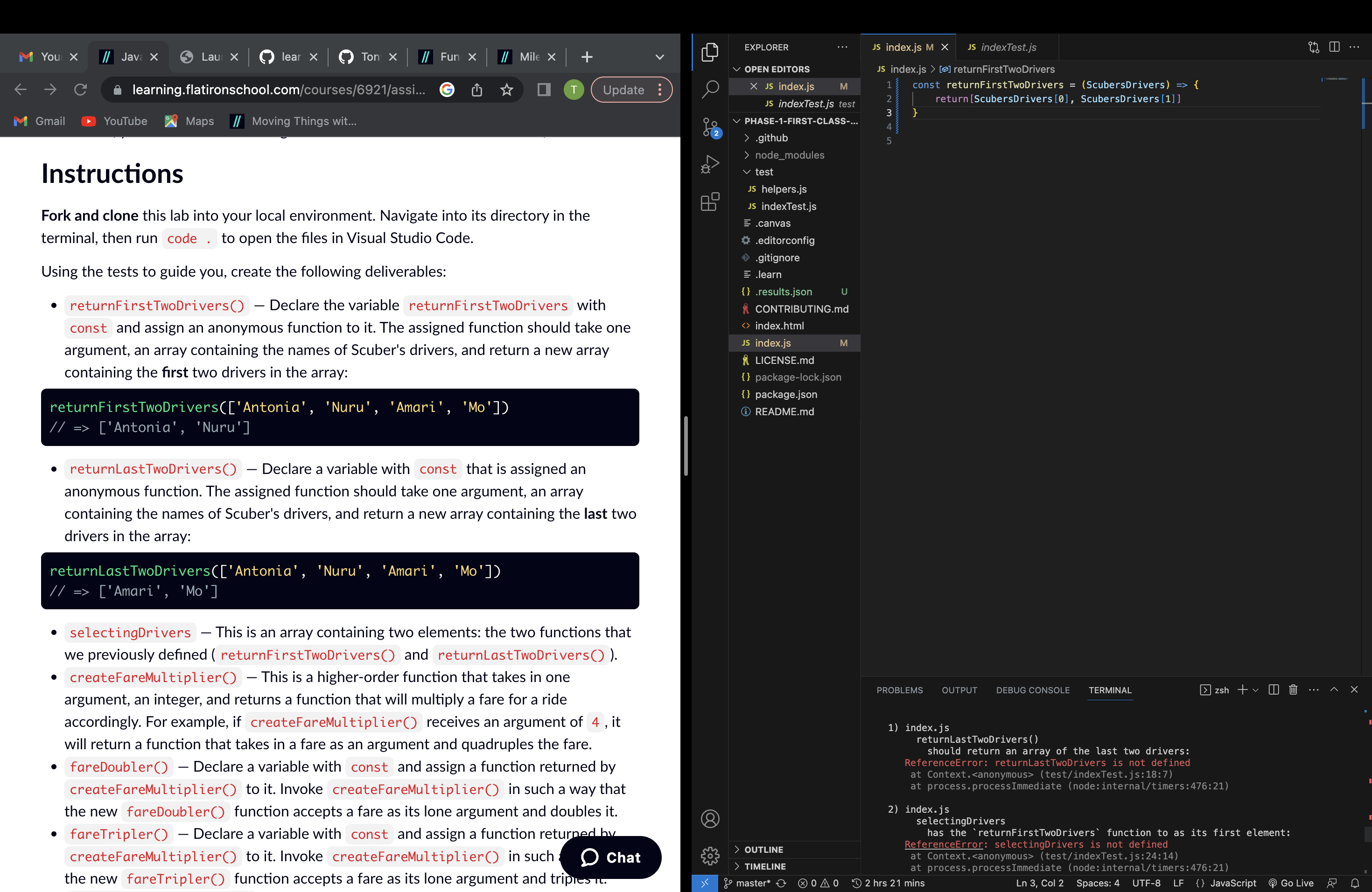Maximize the terminal panel size
Screen dimensions: 1372x892
[x=1334, y=690]
